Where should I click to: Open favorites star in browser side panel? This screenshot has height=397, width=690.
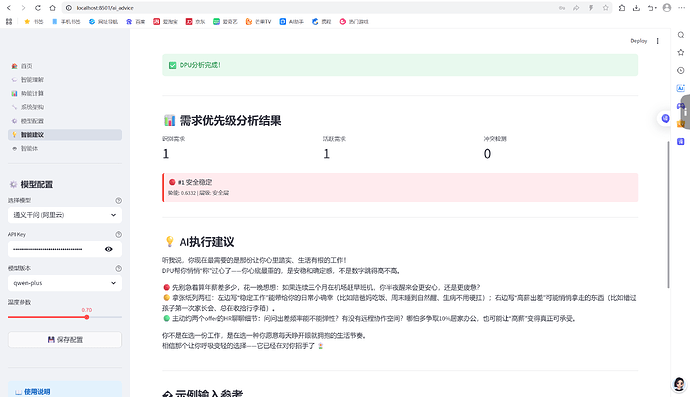681,52
